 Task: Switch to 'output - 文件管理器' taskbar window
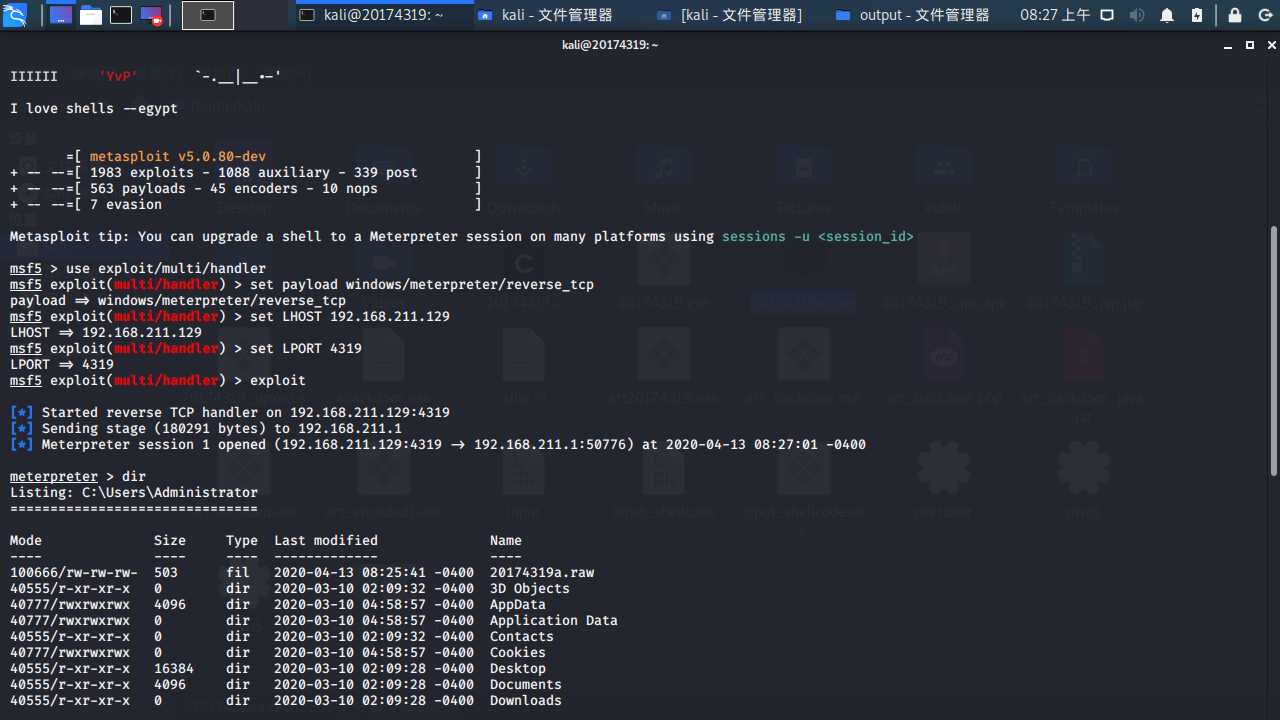912,15
